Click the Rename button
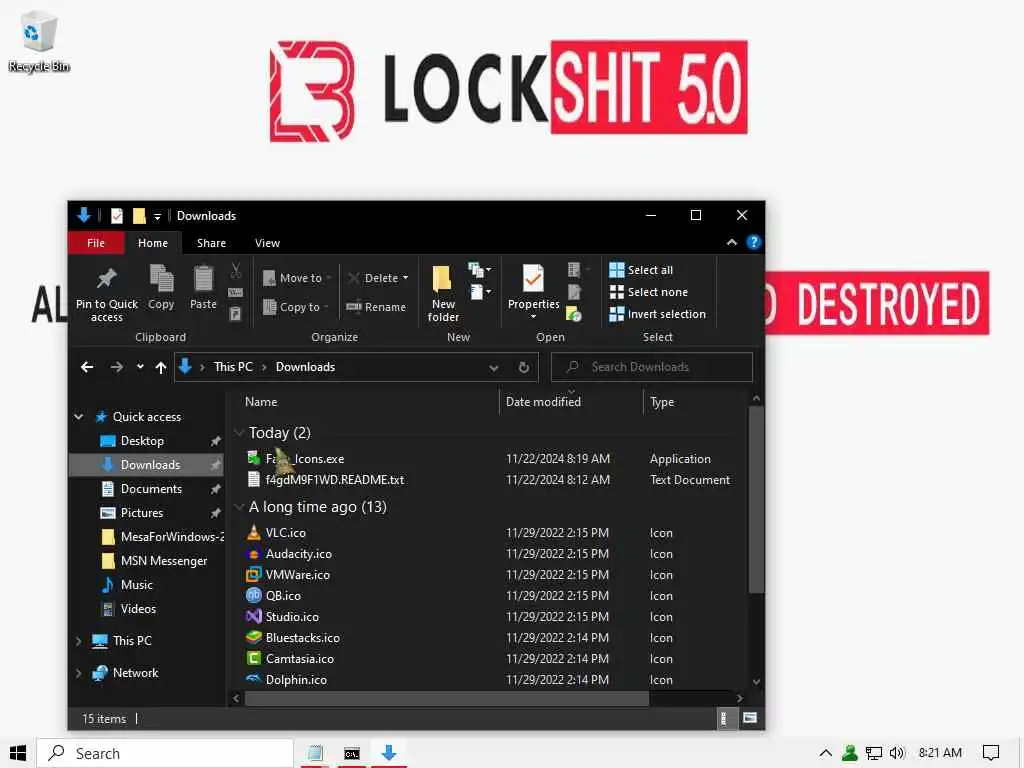Image resolution: width=1024 pixels, height=768 pixels. 376,307
